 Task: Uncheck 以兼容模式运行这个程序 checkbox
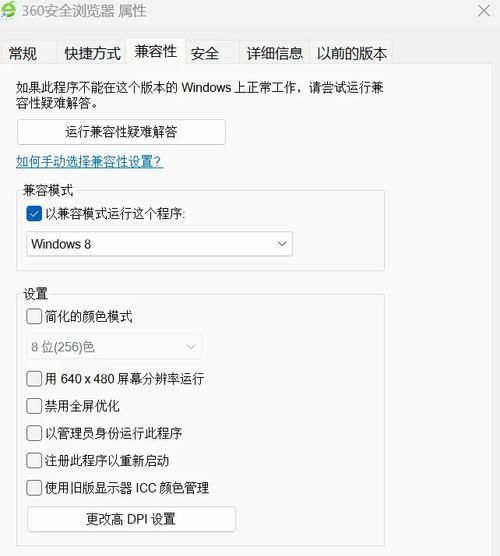point(34,214)
